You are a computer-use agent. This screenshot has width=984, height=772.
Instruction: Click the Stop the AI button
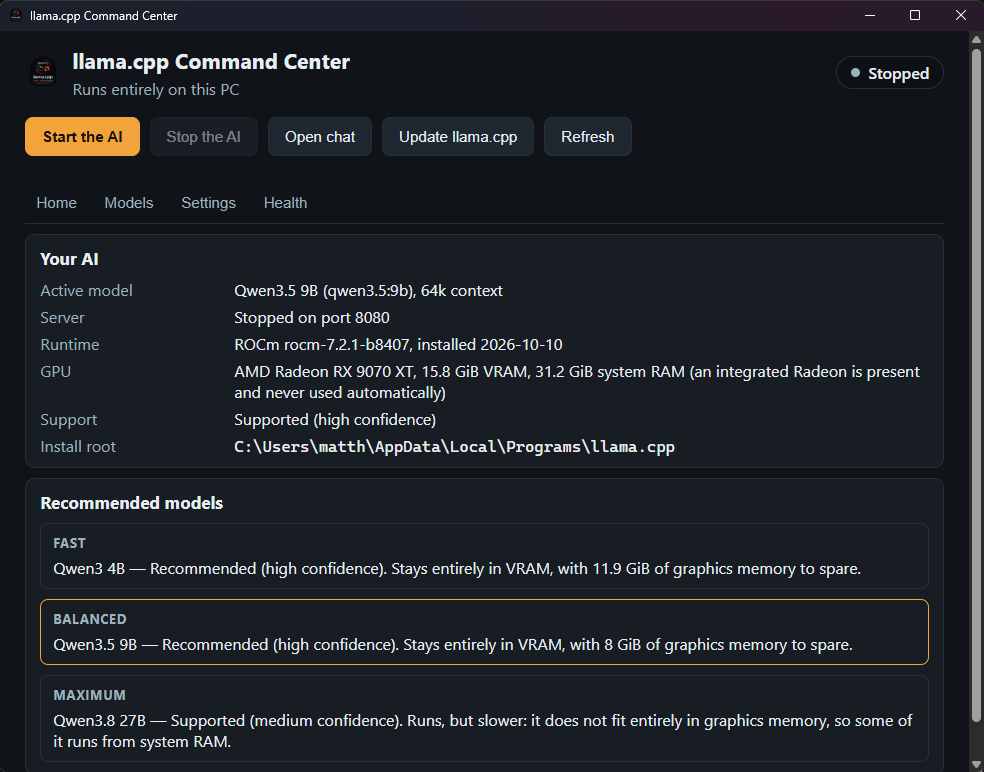(203, 136)
